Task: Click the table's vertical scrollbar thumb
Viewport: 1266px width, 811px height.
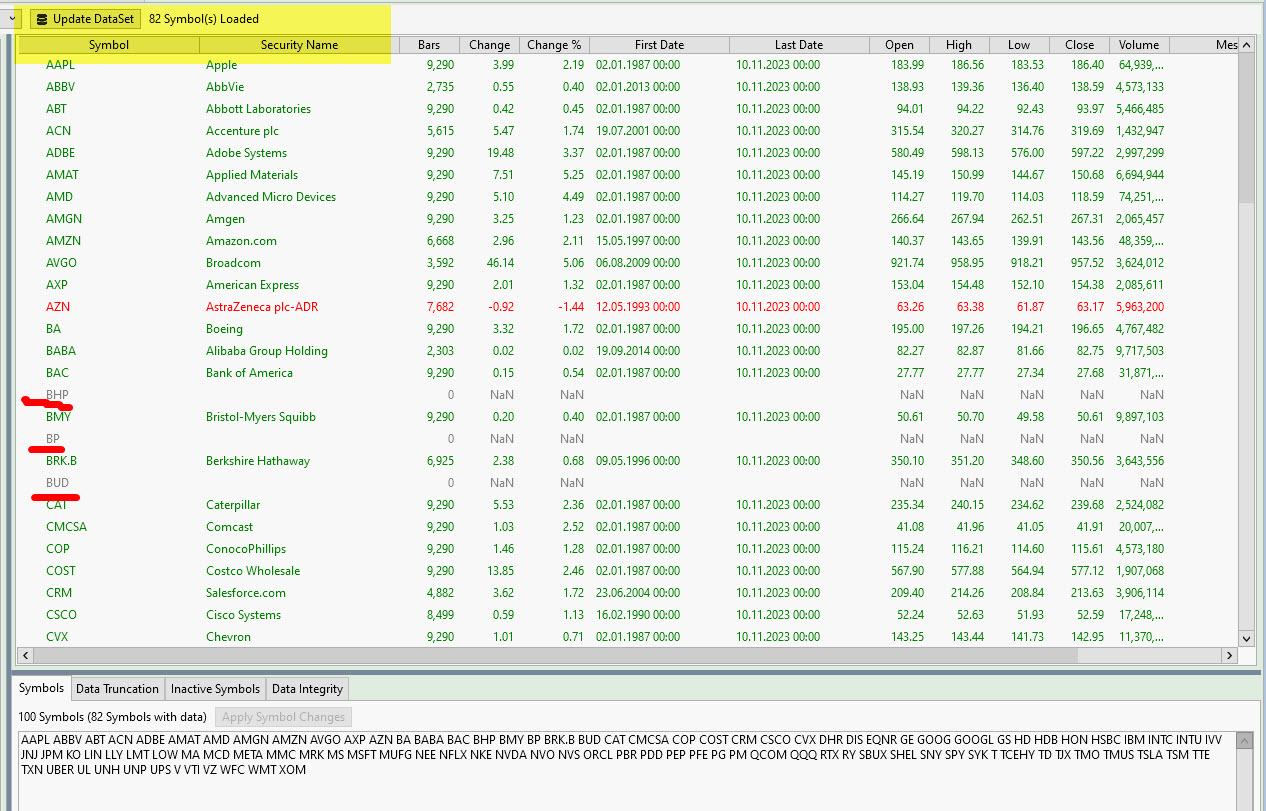Action: (x=1246, y=130)
